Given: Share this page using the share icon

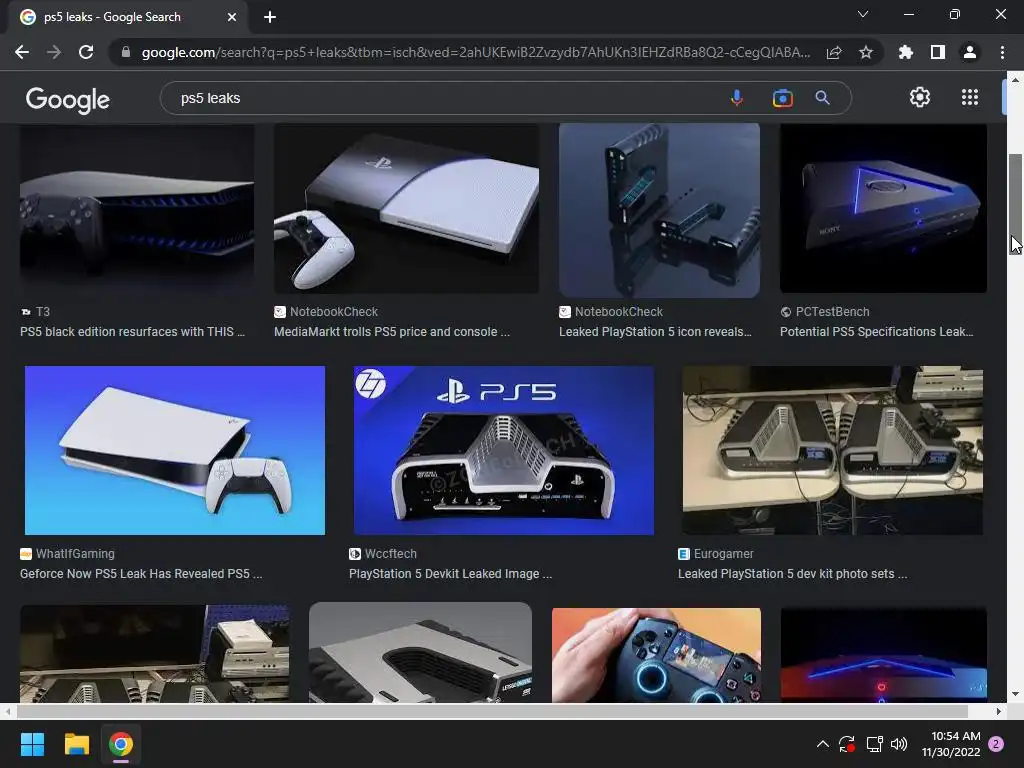Looking at the screenshot, I should tap(834, 52).
